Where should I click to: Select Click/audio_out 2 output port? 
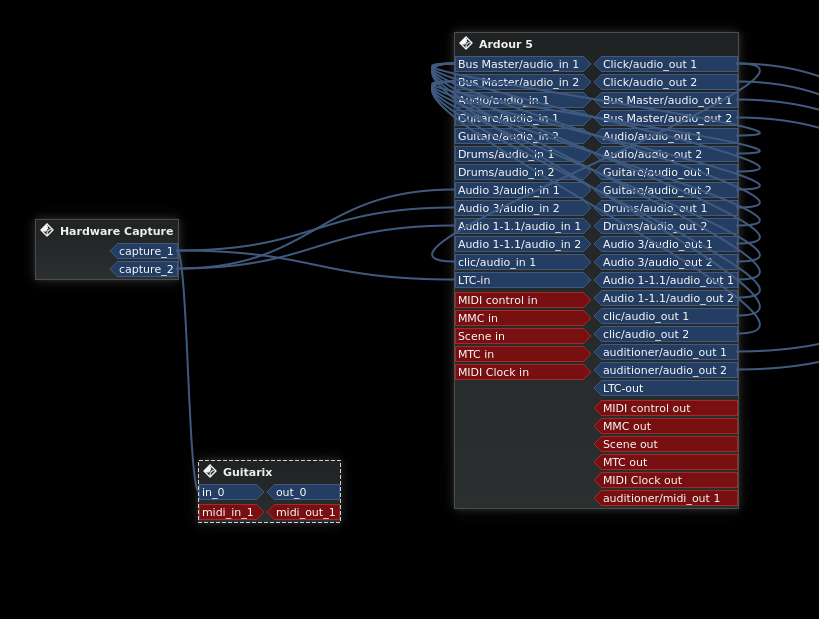(x=666, y=82)
